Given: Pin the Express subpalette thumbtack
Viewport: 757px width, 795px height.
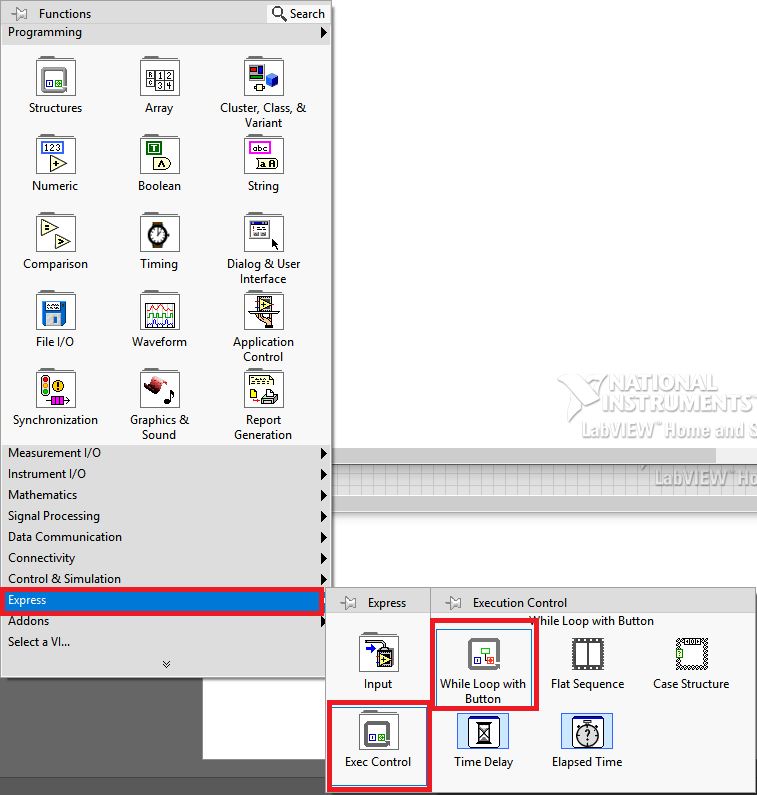Looking at the screenshot, I should tap(349, 603).
